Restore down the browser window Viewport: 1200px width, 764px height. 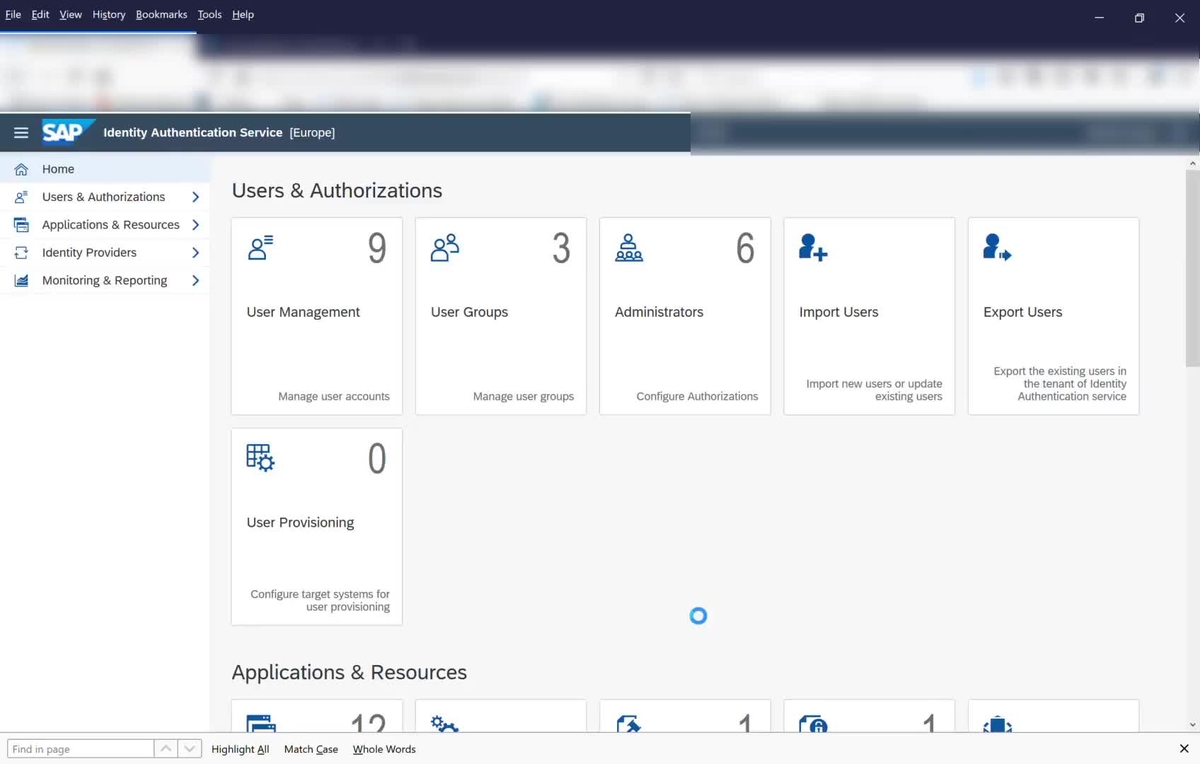point(1139,18)
